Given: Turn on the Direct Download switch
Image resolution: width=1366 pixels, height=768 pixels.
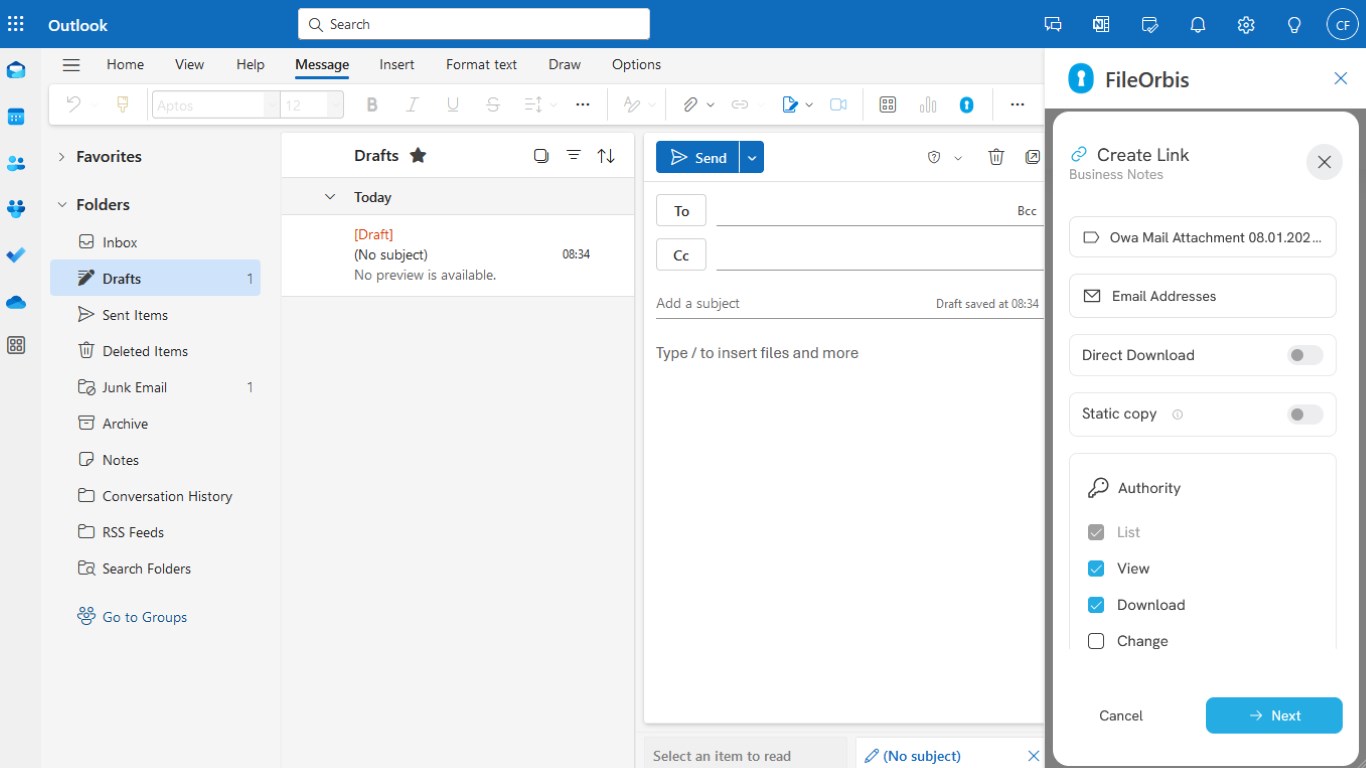Looking at the screenshot, I should [1304, 355].
